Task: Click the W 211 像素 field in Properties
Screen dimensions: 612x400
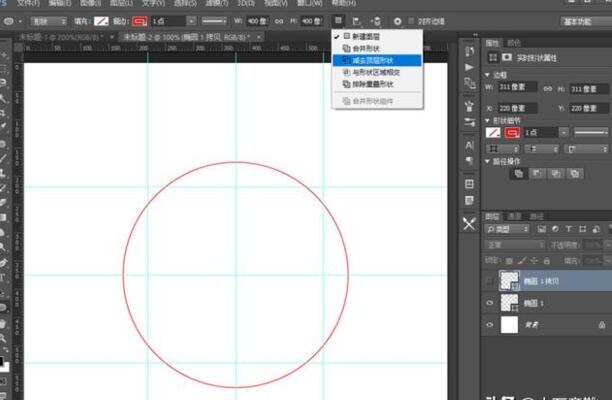Action: [x=518, y=87]
